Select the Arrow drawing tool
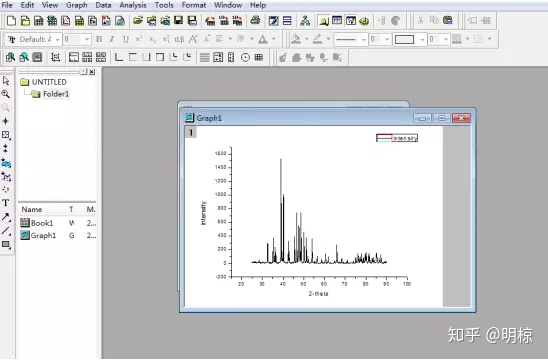548x360 pixels. tap(6, 217)
